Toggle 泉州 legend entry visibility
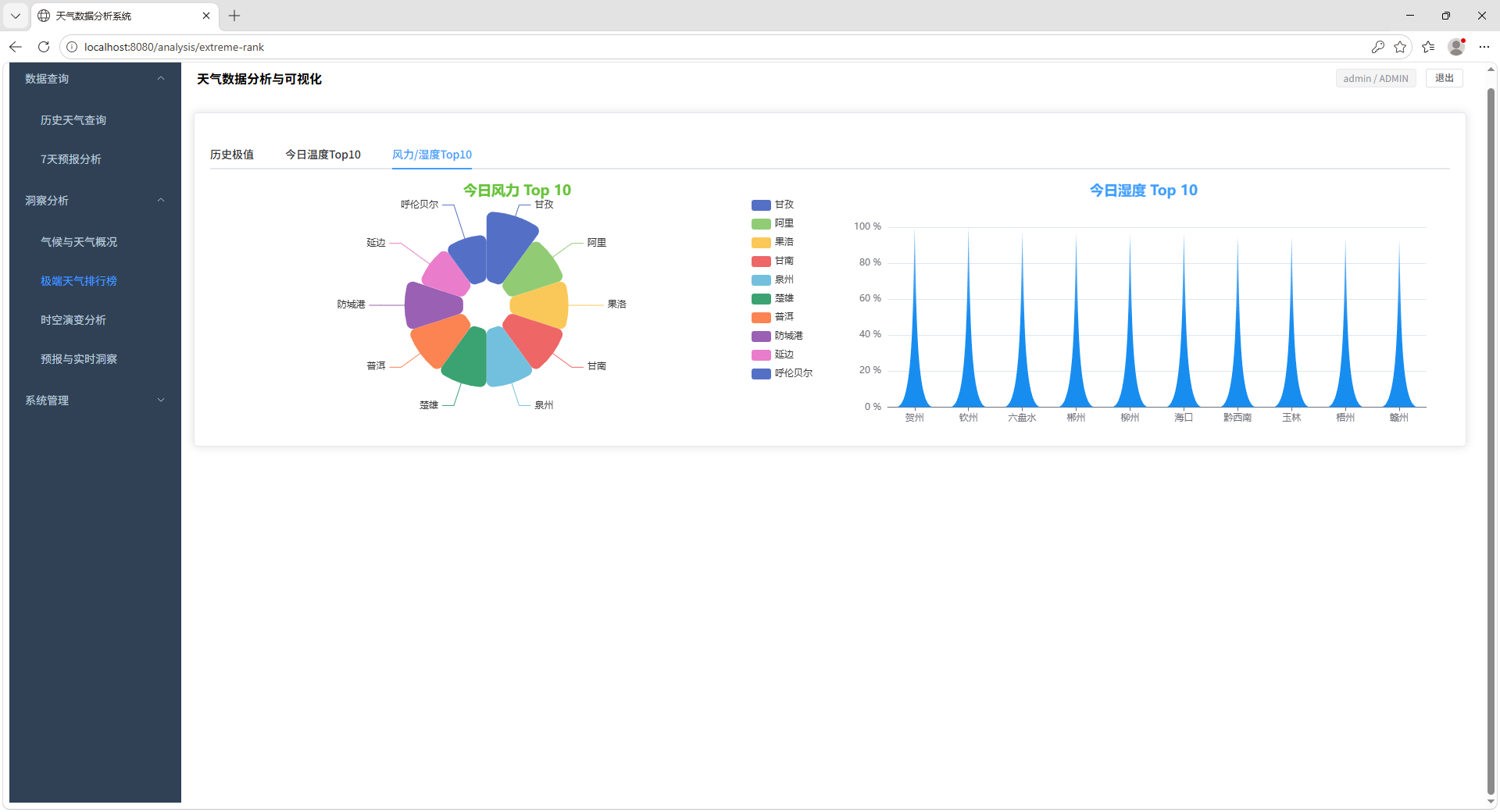Screen dimensions: 1500x812 (x=773, y=280)
